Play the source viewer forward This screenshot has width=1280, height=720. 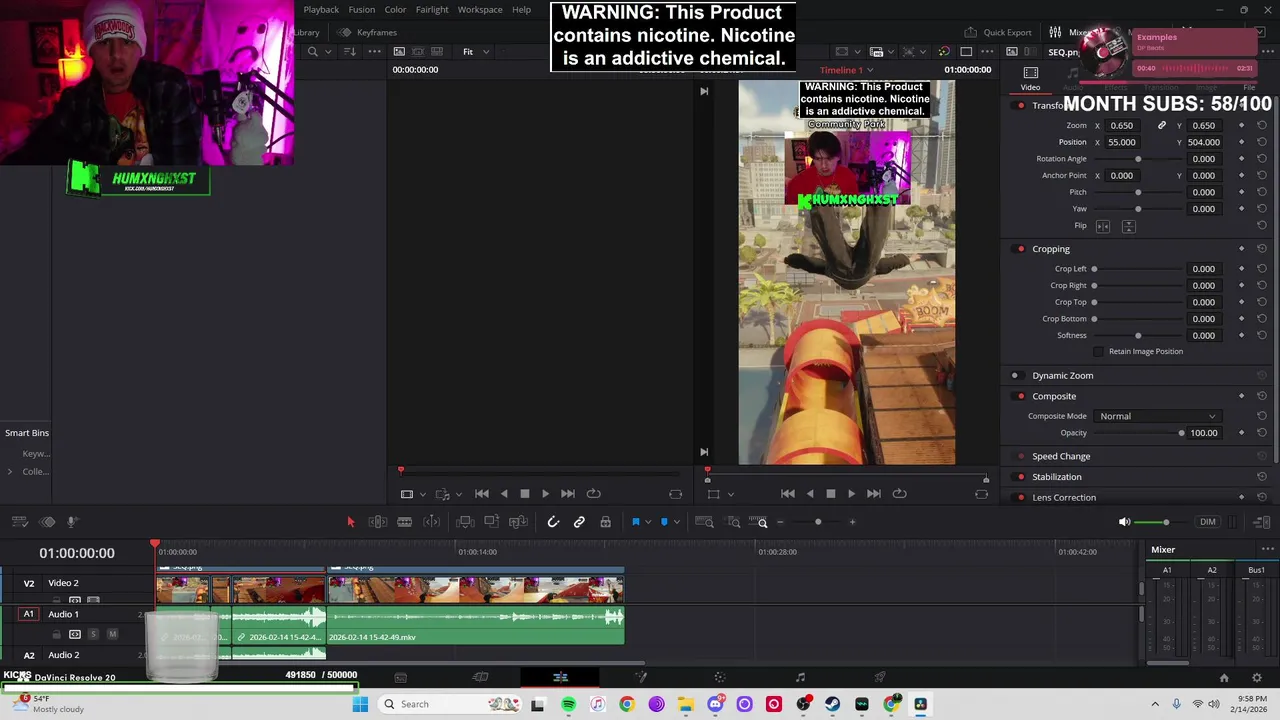(x=545, y=494)
